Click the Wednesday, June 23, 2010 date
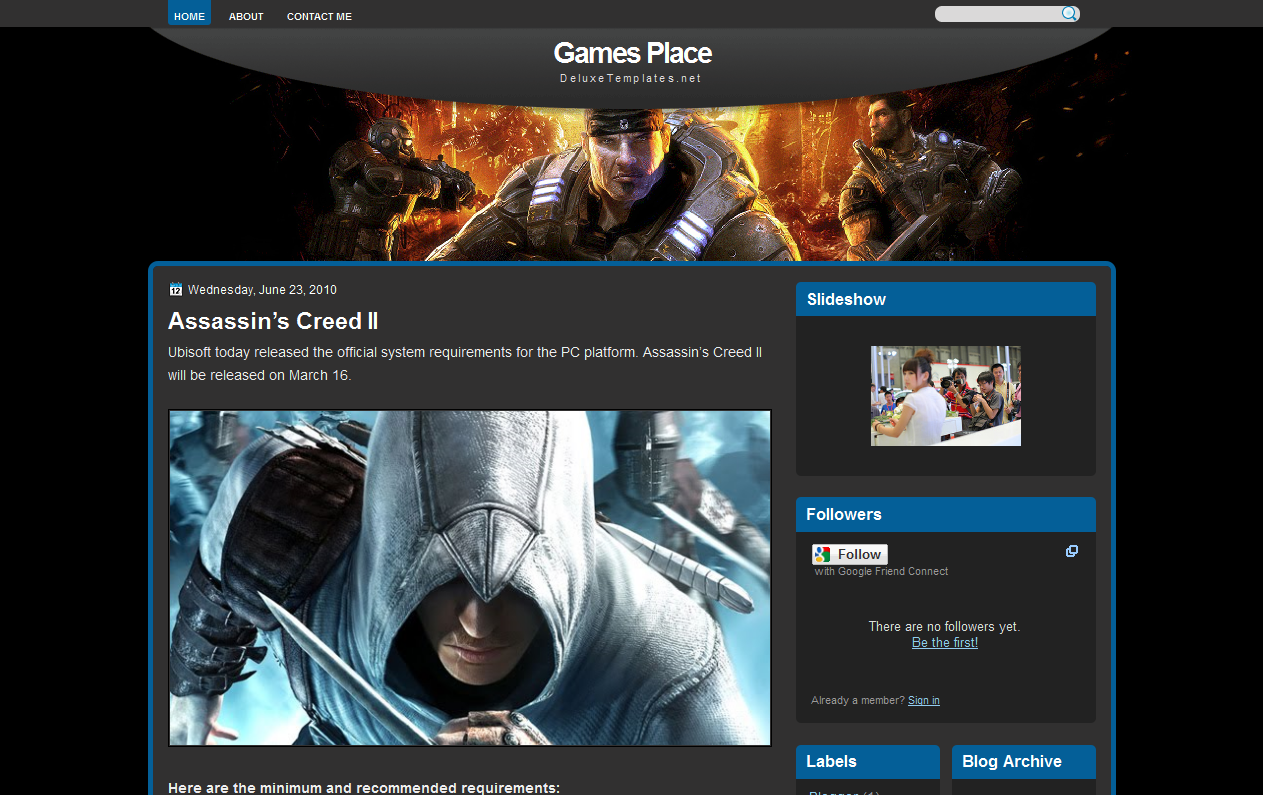Viewport: 1263px width, 795px height. pos(262,290)
